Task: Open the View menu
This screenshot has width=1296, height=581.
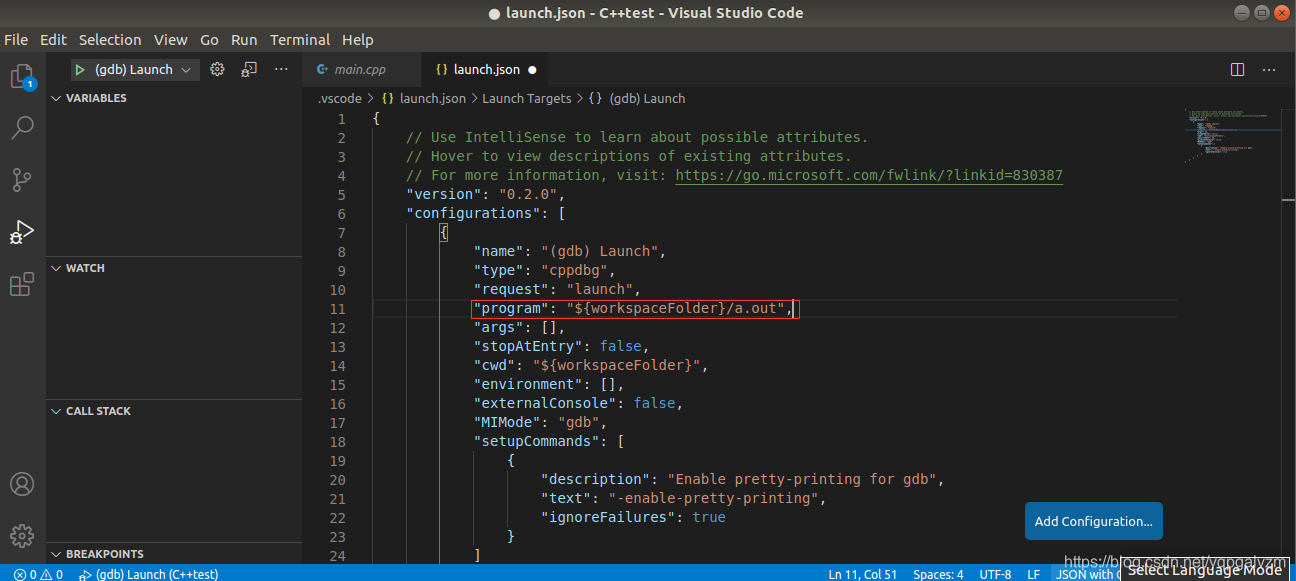Action: click(170, 40)
